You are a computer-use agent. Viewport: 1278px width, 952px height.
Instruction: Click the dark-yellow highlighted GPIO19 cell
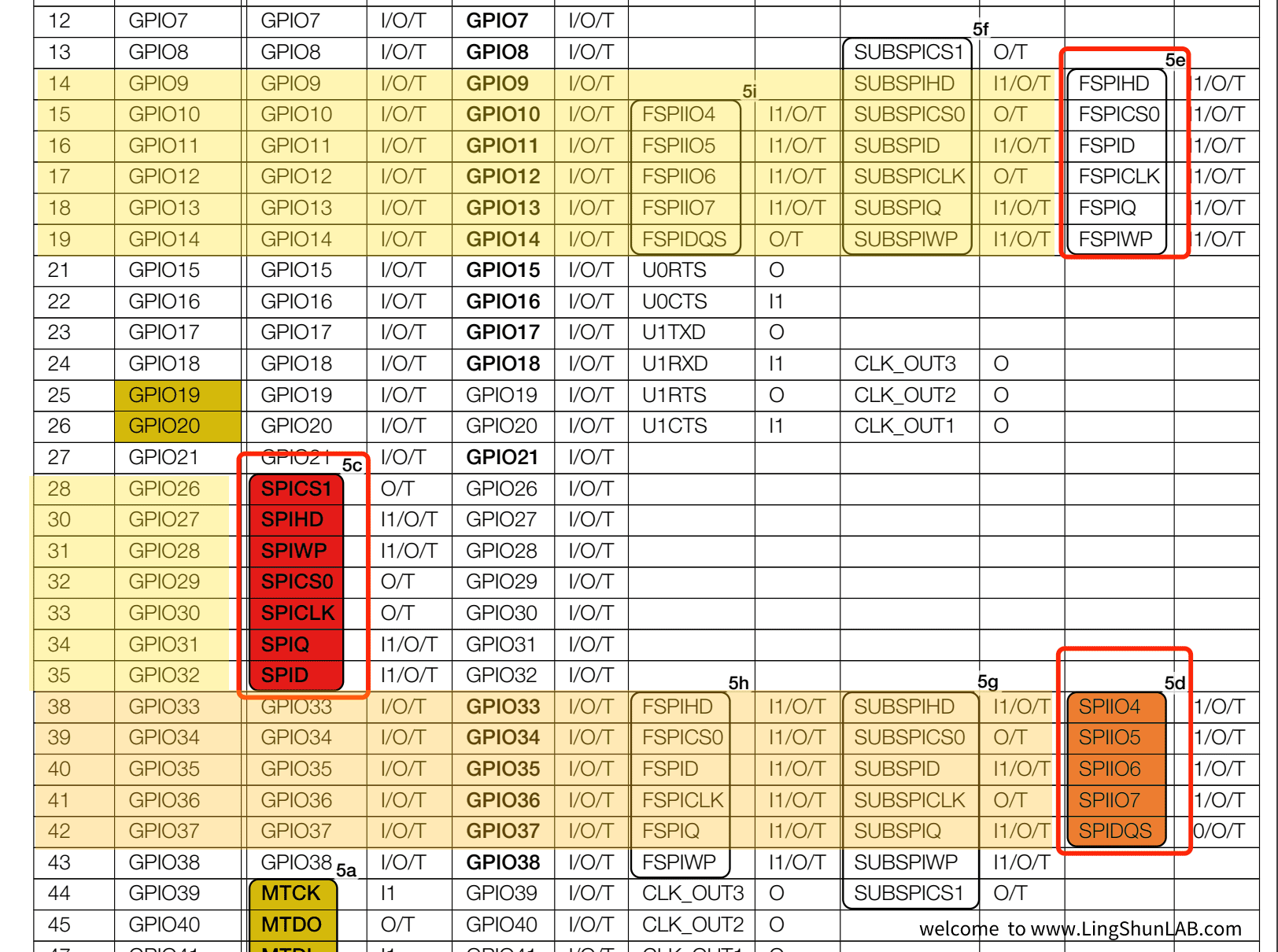tap(178, 395)
